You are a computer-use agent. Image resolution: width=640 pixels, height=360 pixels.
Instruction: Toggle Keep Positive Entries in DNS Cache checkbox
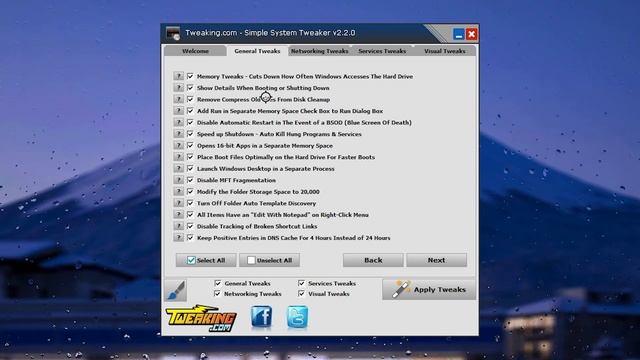click(190, 237)
